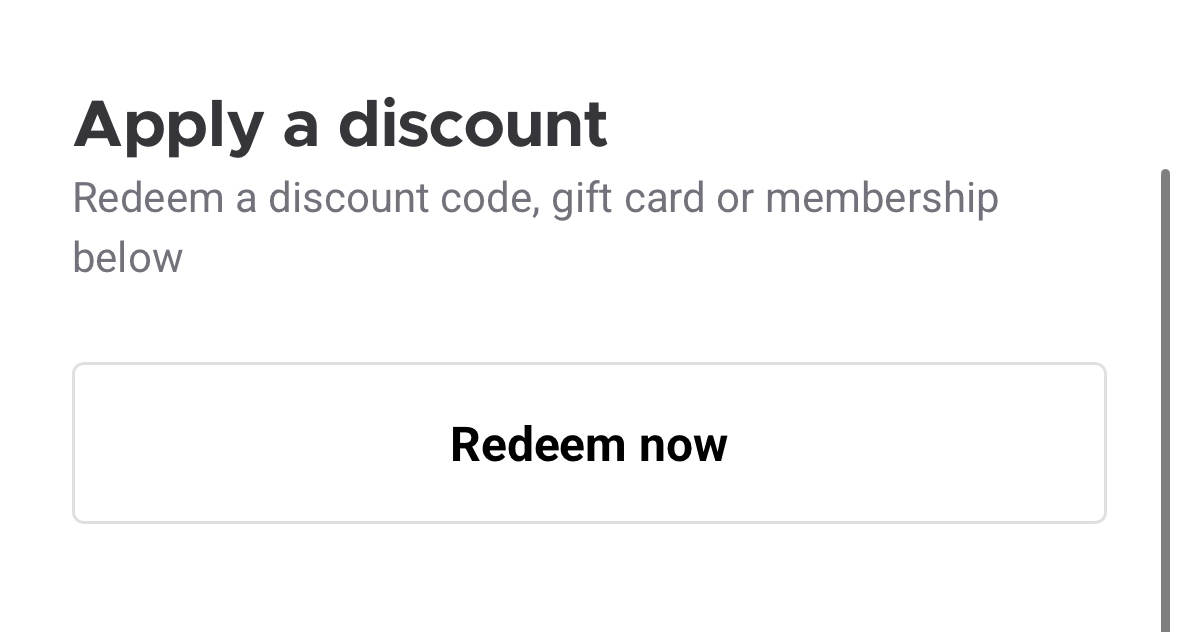The image size is (1179, 632).
Task: Tap the "Redeem now" label text
Action: point(589,444)
